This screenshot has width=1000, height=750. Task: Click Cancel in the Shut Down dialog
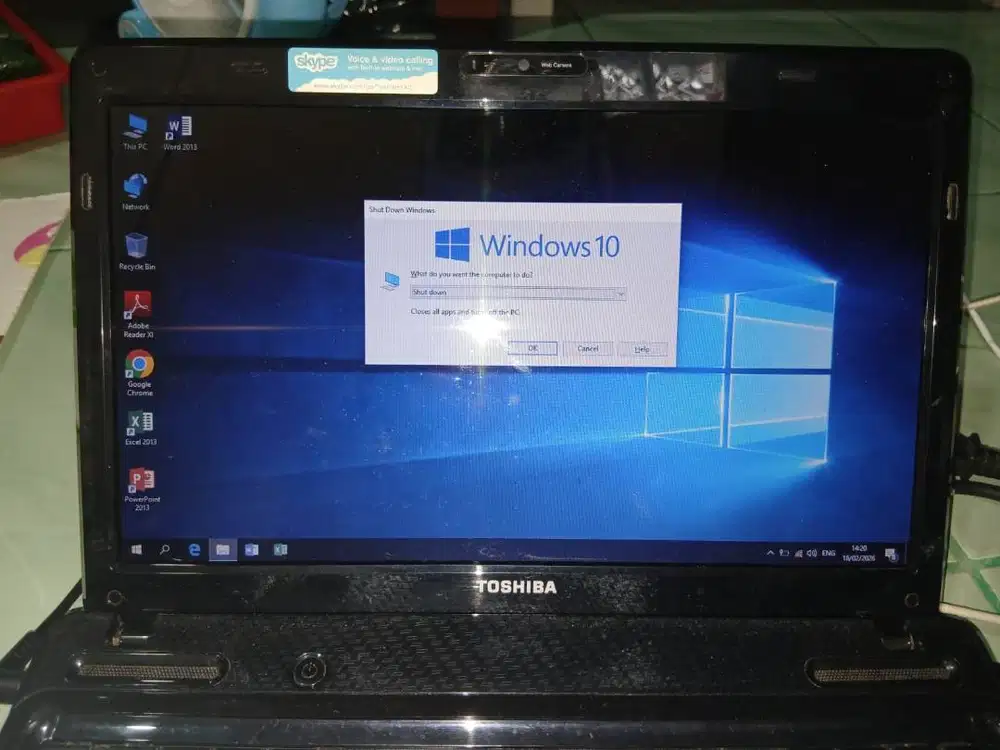[x=586, y=348]
